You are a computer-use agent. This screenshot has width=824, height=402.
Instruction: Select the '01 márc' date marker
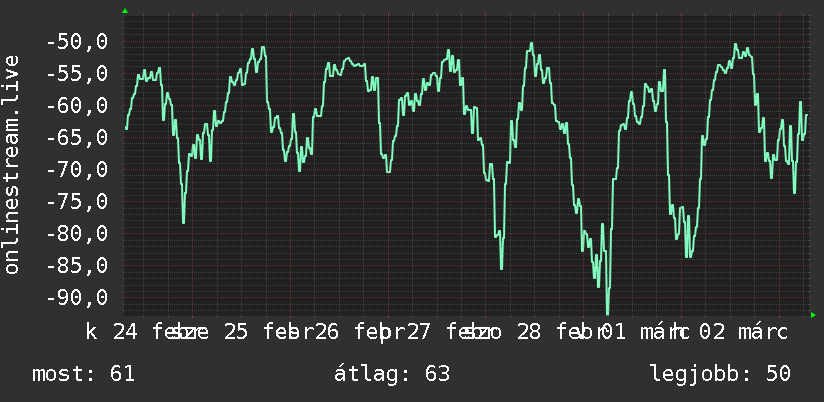644,332
